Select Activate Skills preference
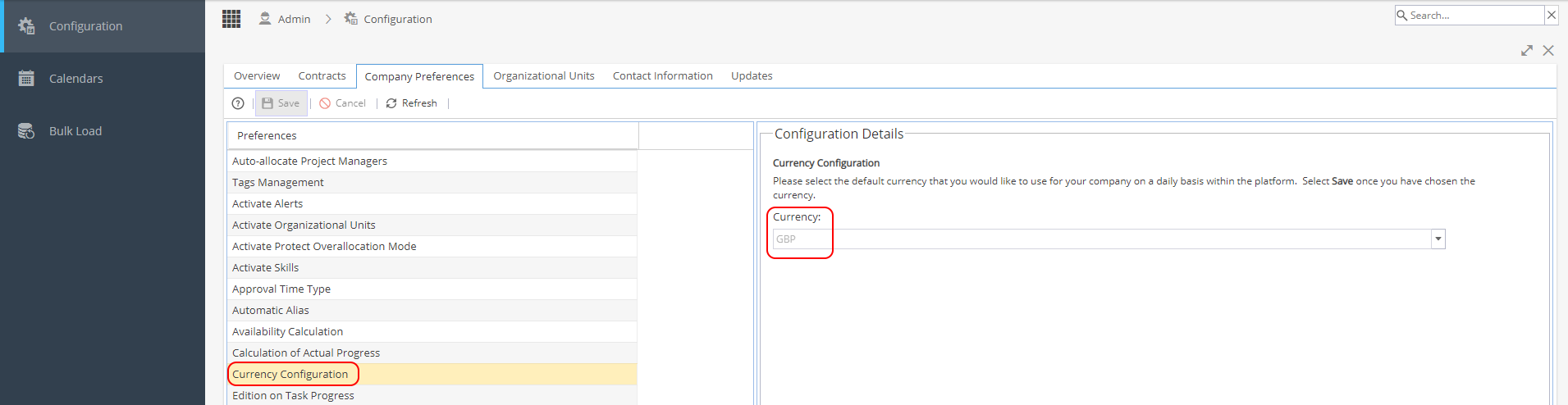Viewport: 1568px width, 405px height. 432,267
